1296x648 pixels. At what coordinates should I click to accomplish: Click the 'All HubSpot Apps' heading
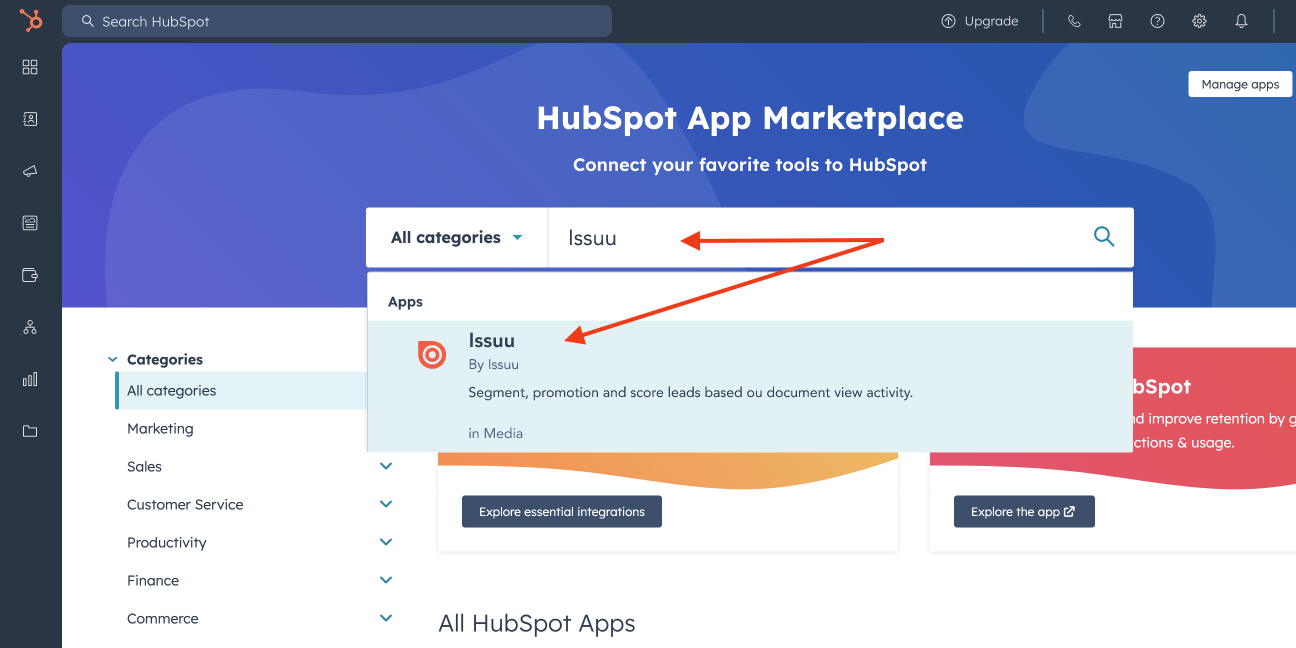pos(537,624)
